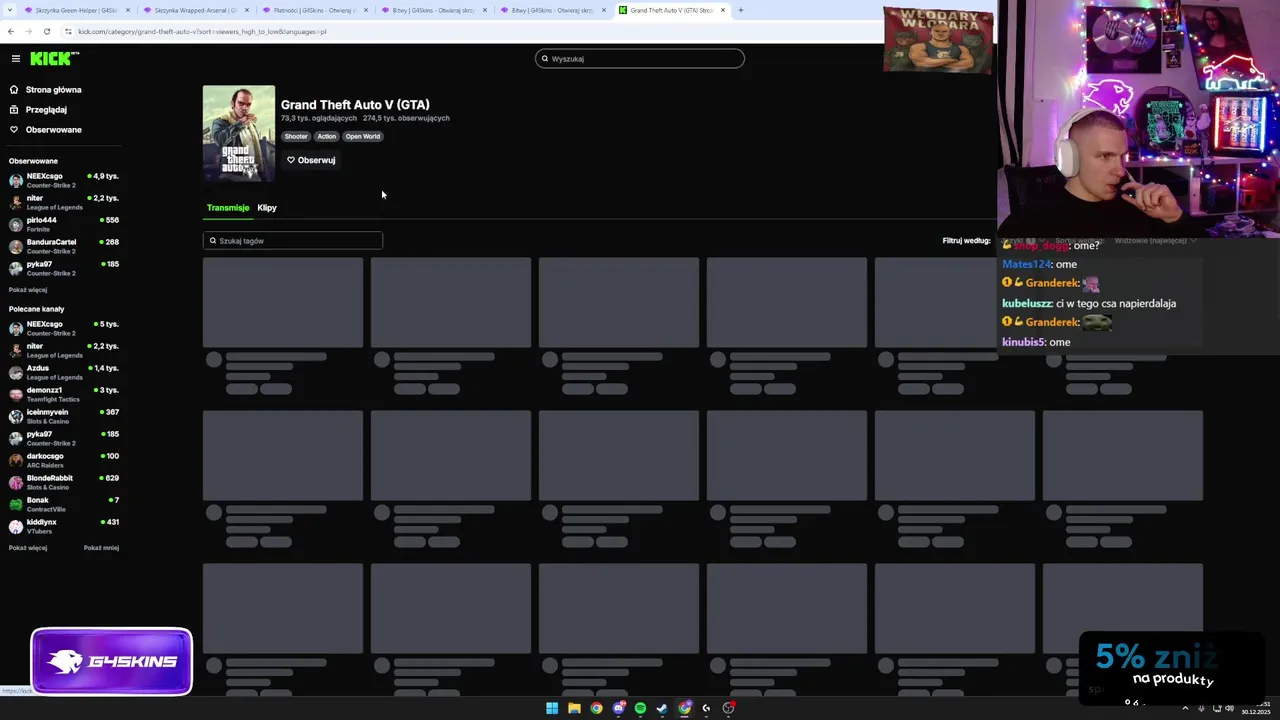Open BanduraCartel channel
1280x720 pixels.
pos(64,246)
